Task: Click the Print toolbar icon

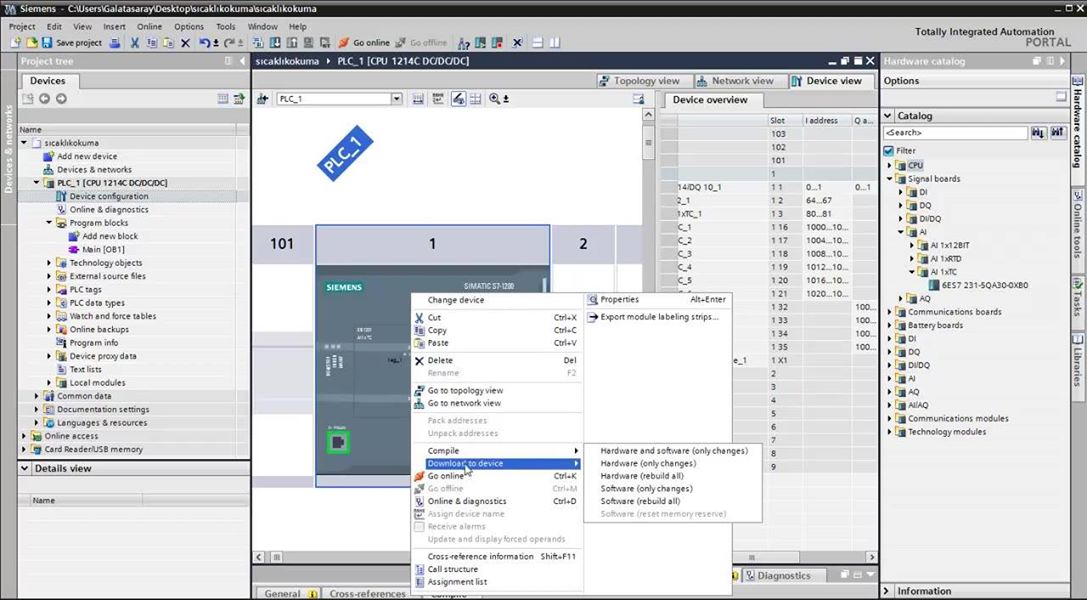Action: tap(115, 43)
